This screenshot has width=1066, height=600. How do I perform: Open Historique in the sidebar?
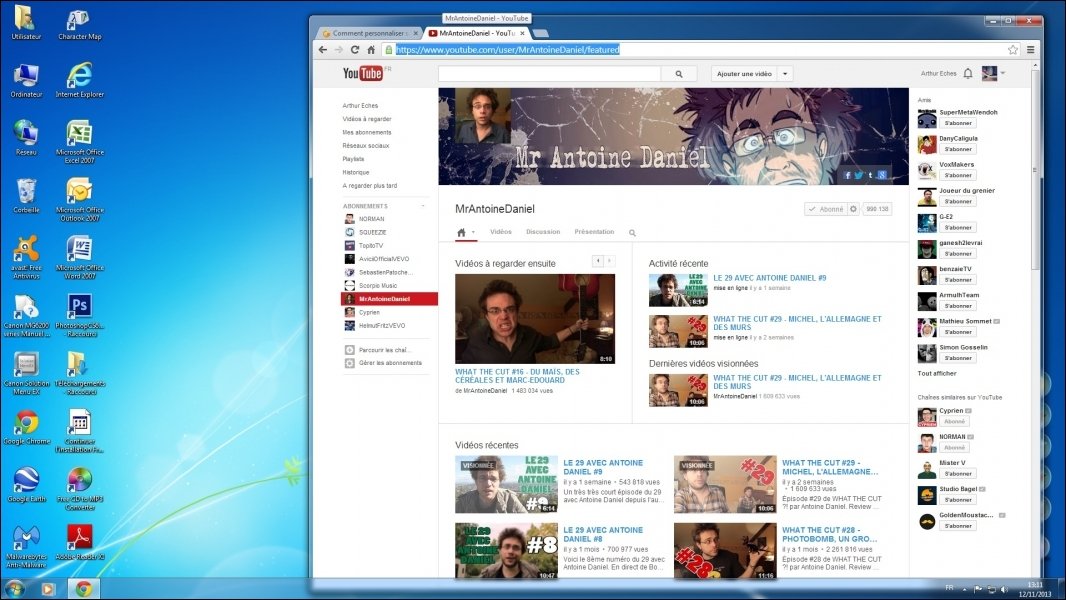[x=356, y=173]
